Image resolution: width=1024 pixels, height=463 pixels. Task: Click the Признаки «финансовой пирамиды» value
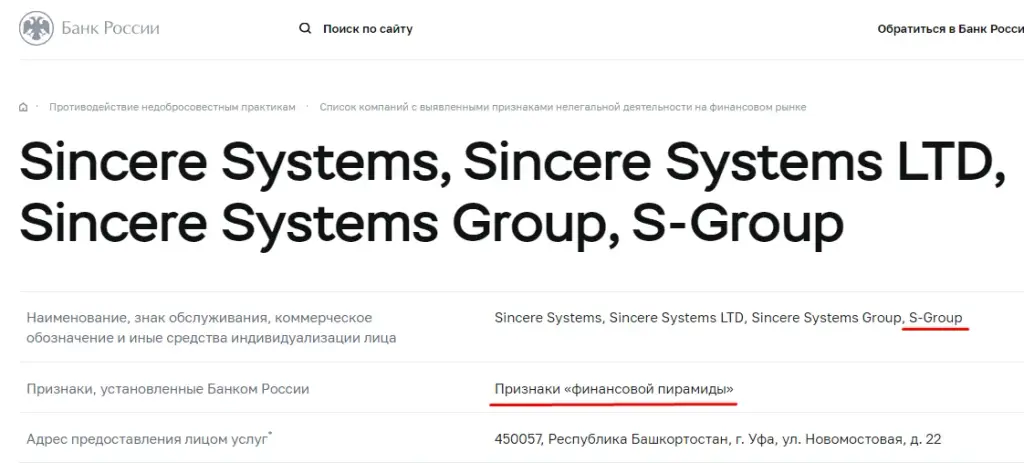click(x=615, y=389)
